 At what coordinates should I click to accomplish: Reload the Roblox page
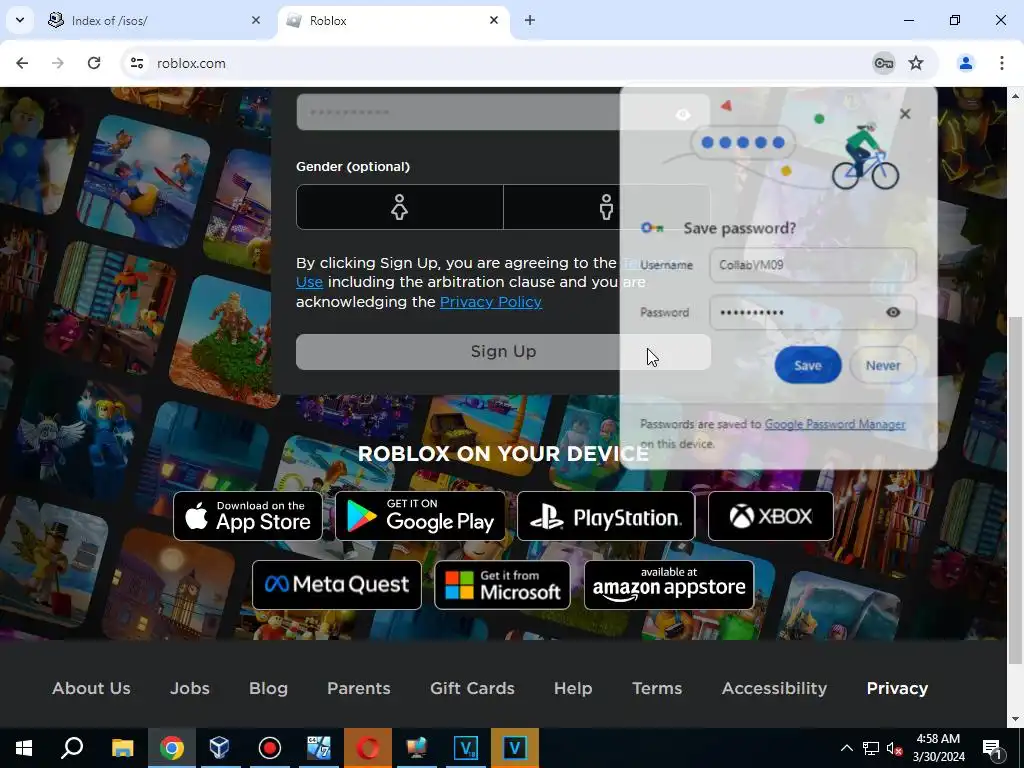94,63
